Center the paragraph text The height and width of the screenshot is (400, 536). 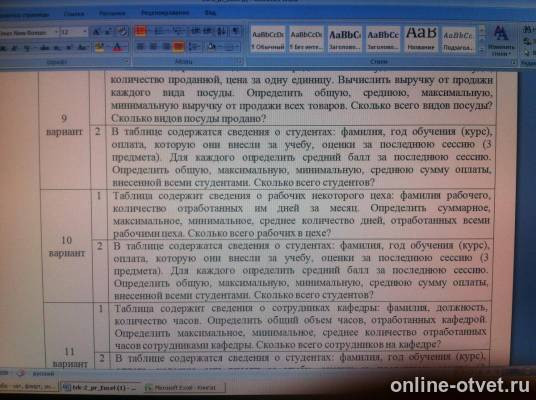[153, 46]
